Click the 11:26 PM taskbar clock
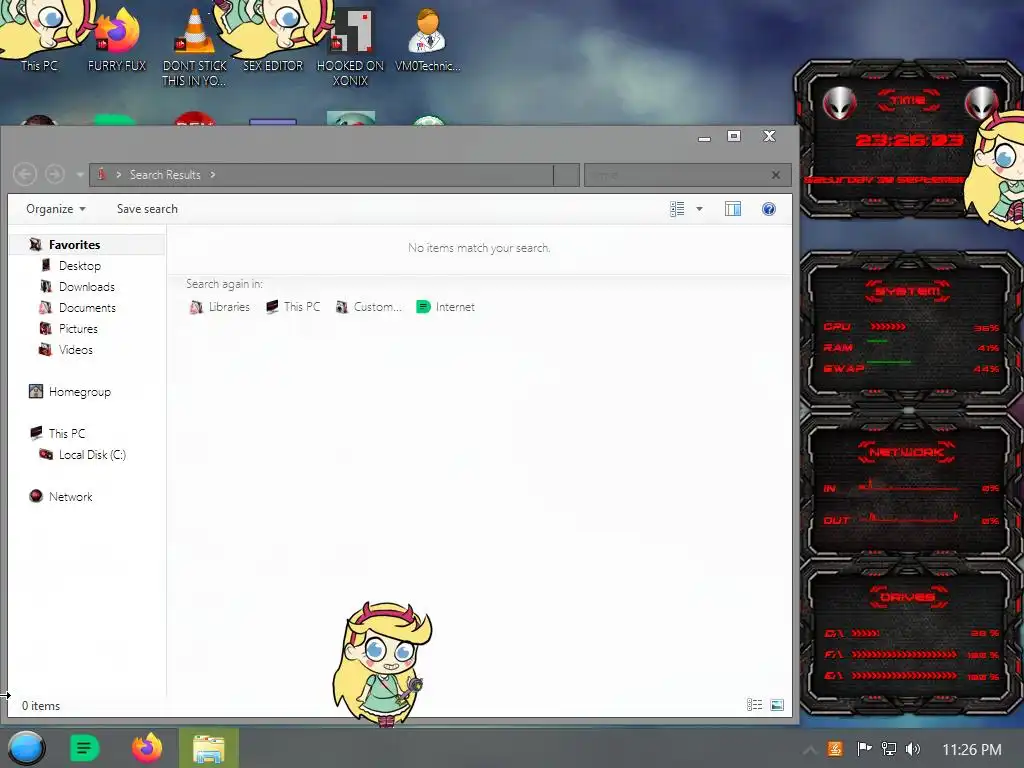1024x768 pixels. pos(972,750)
